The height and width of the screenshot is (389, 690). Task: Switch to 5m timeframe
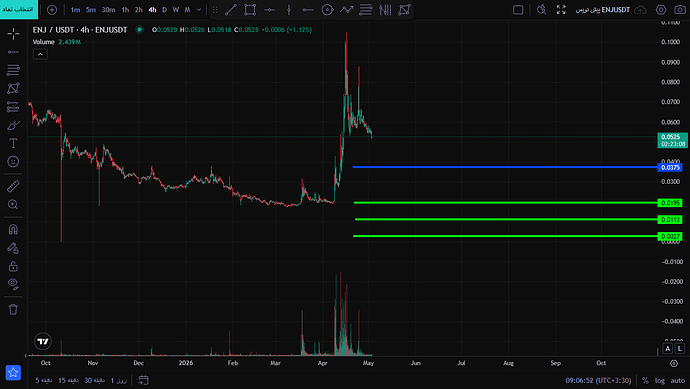click(91, 10)
